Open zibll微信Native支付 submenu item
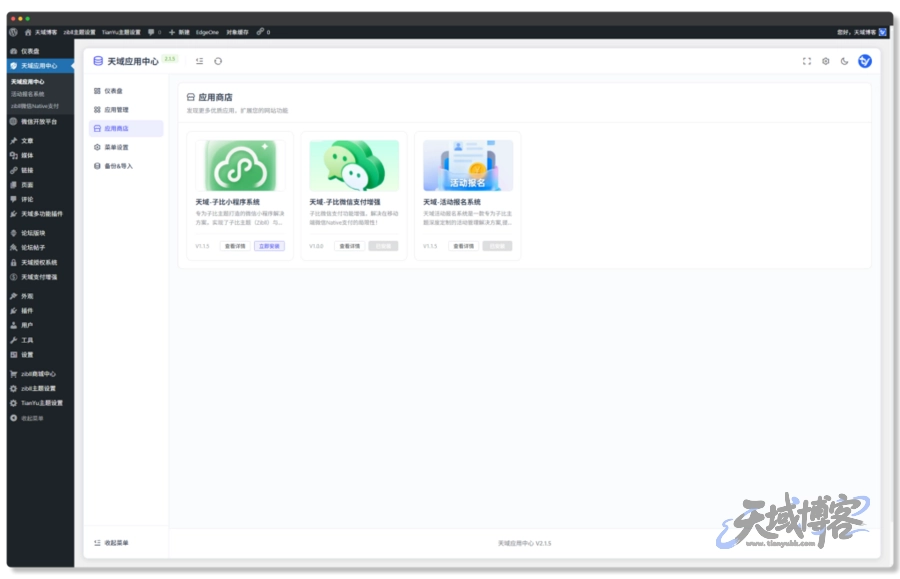The width and height of the screenshot is (900, 579). 34,106
